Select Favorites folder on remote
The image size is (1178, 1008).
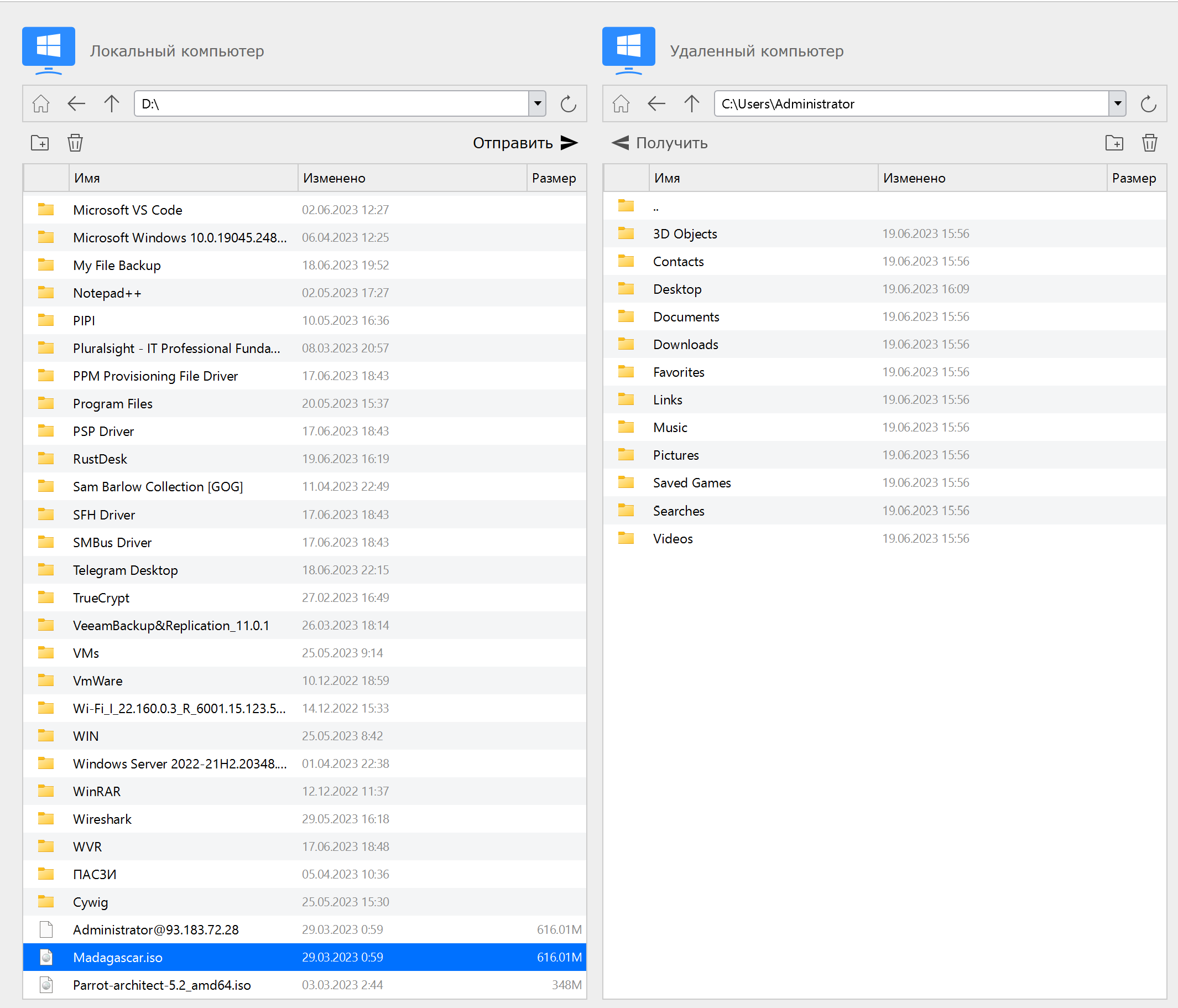(885, 372)
